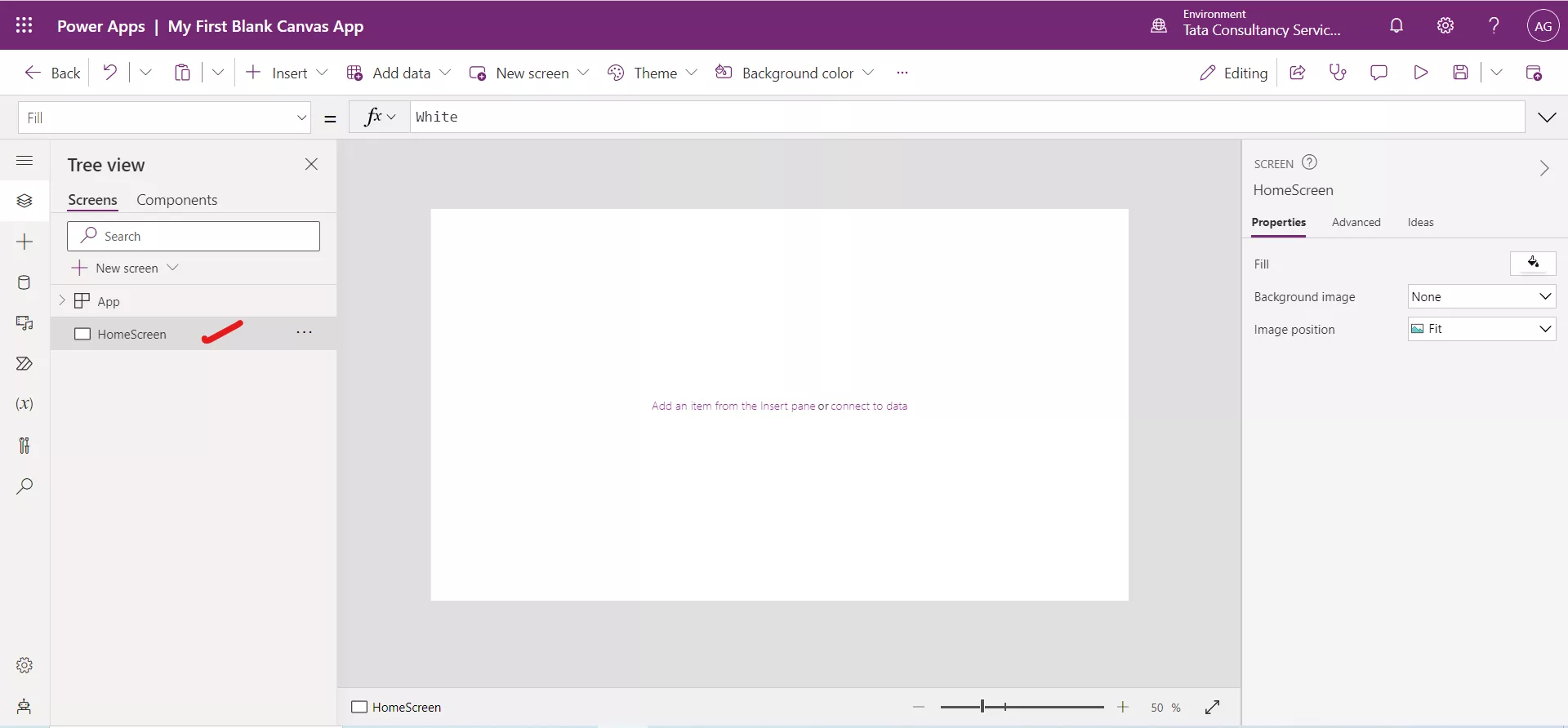
Task: Open the Power Automate icon in rail
Action: (24, 364)
